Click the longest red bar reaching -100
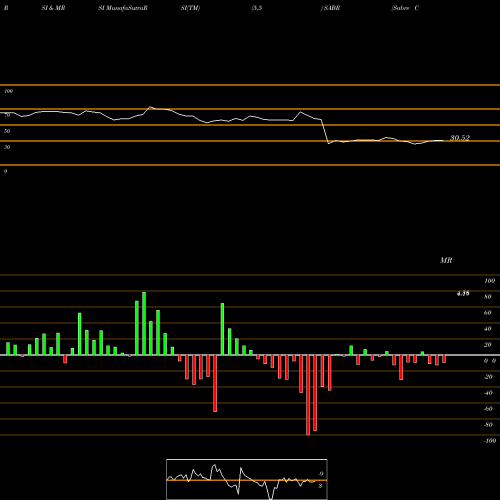The height and width of the screenshot is (500, 500). (308, 395)
